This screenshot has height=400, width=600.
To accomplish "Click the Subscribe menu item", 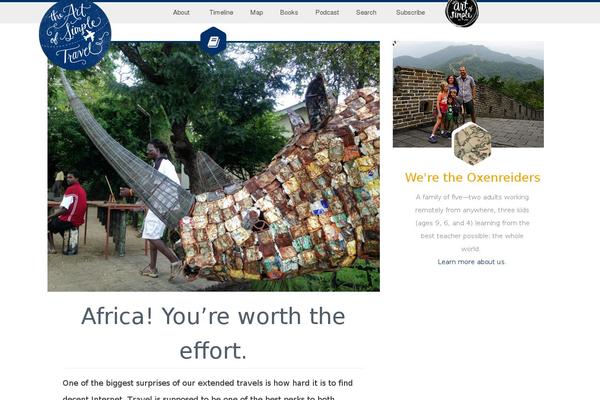I will pyautogui.click(x=410, y=13).
